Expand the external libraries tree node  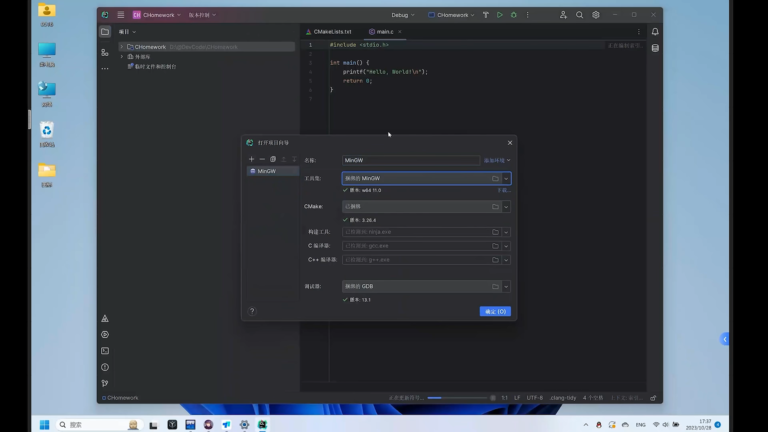[122, 57]
